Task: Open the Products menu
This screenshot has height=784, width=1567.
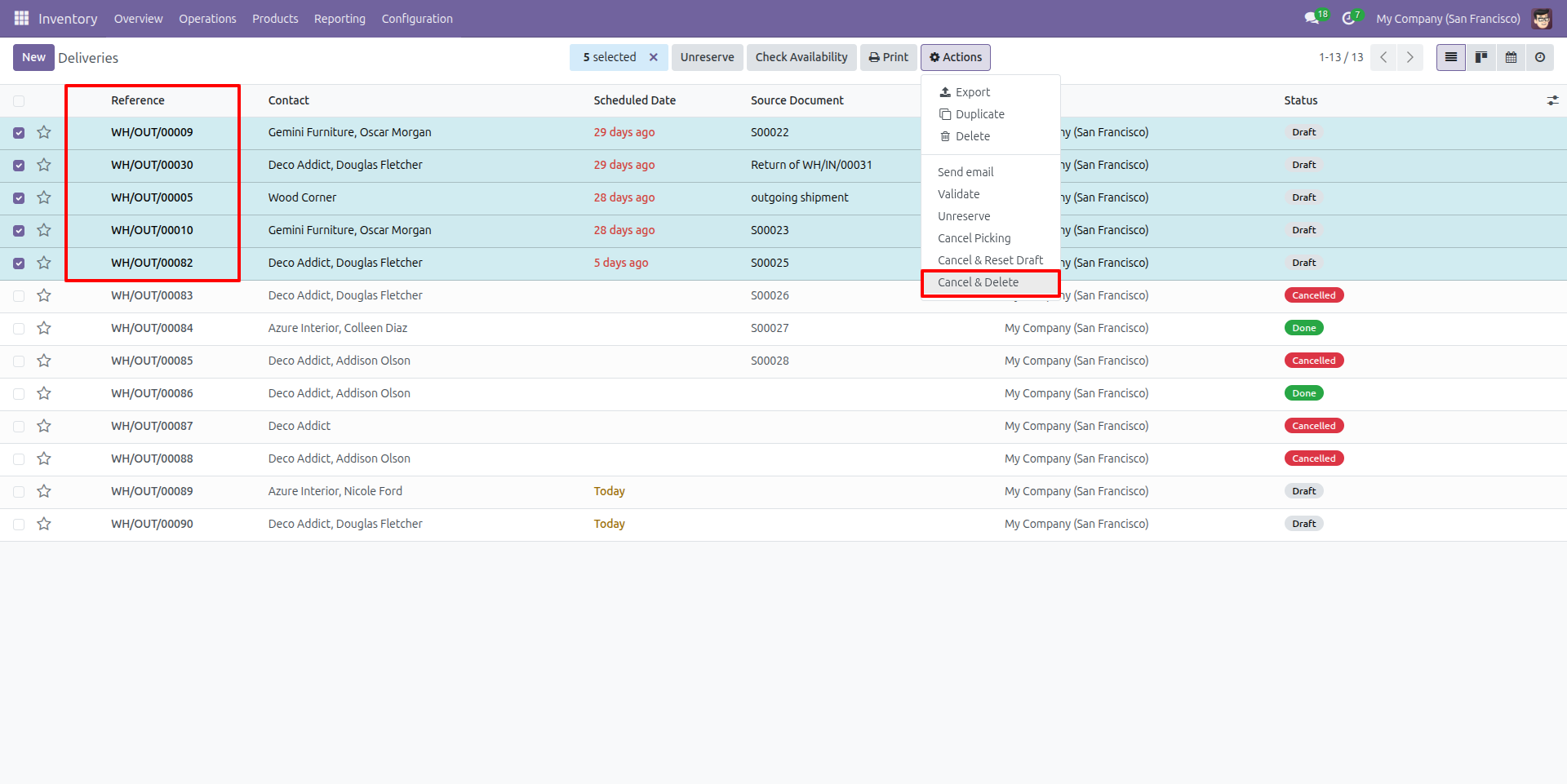Action: coord(275,18)
